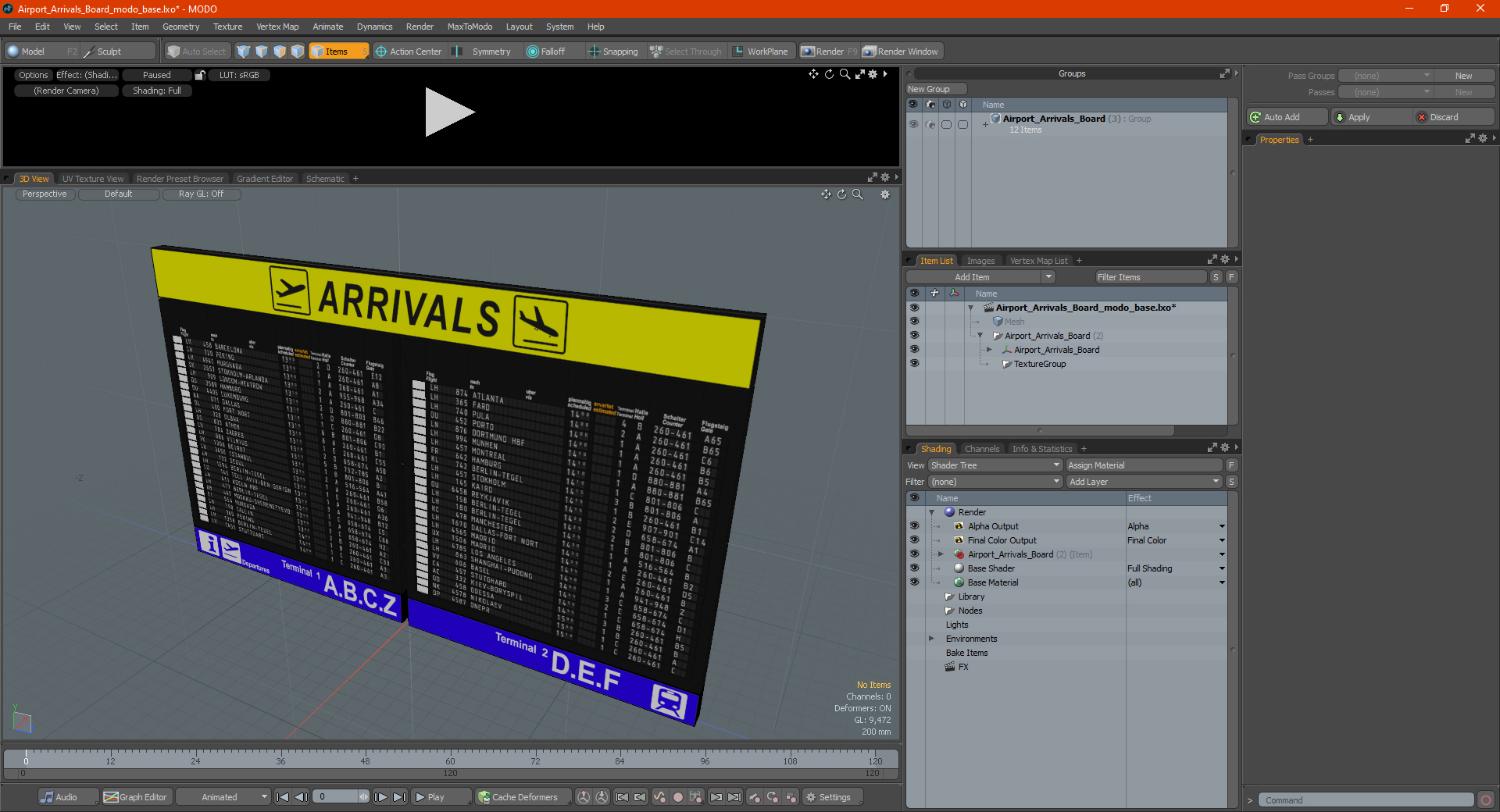Image resolution: width=1500 pixels, height=812 pixels.
Task: Step to the next frame
Action: point(380,797)
